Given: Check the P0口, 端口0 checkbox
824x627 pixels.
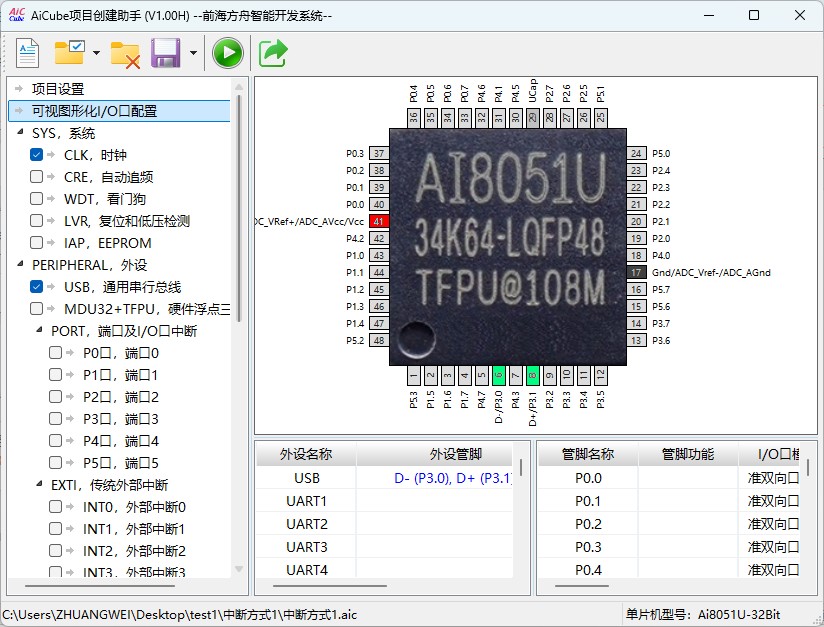Looking at the screenshot, I should tap(55, 353).
